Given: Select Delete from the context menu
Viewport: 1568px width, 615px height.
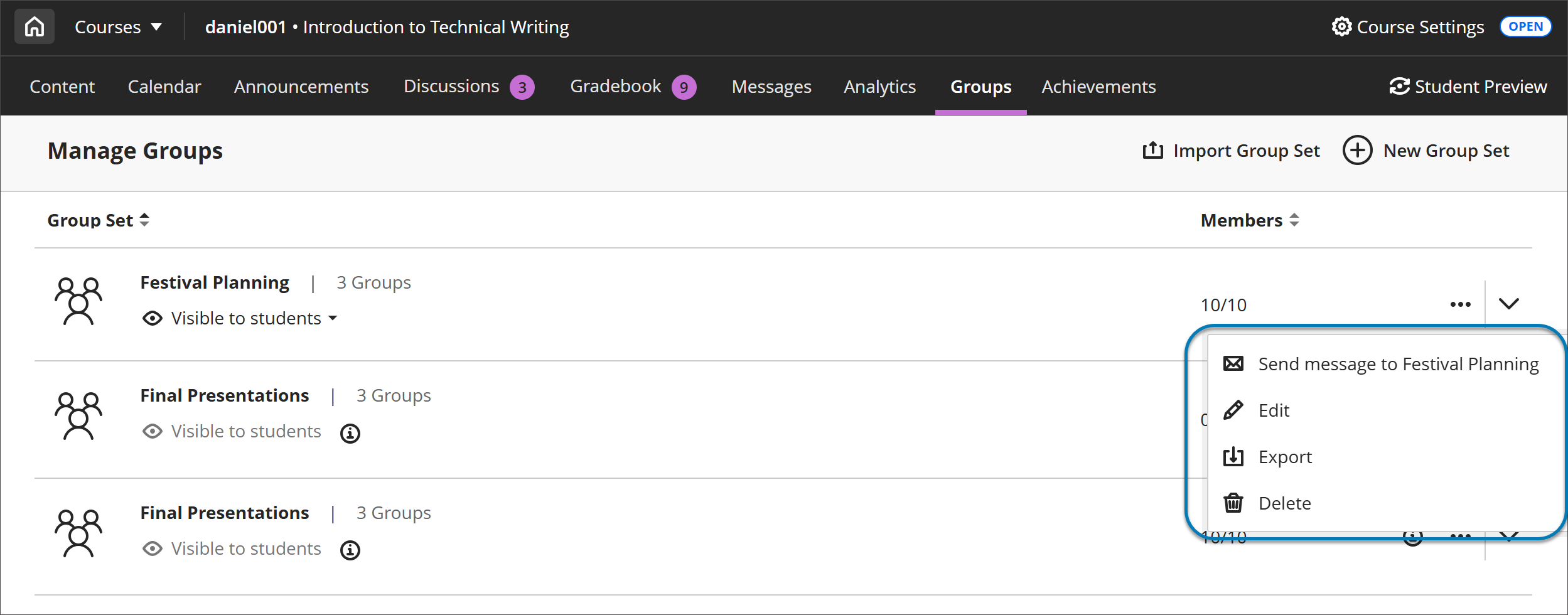Looking at the screenshot, I should (1285, 503).
